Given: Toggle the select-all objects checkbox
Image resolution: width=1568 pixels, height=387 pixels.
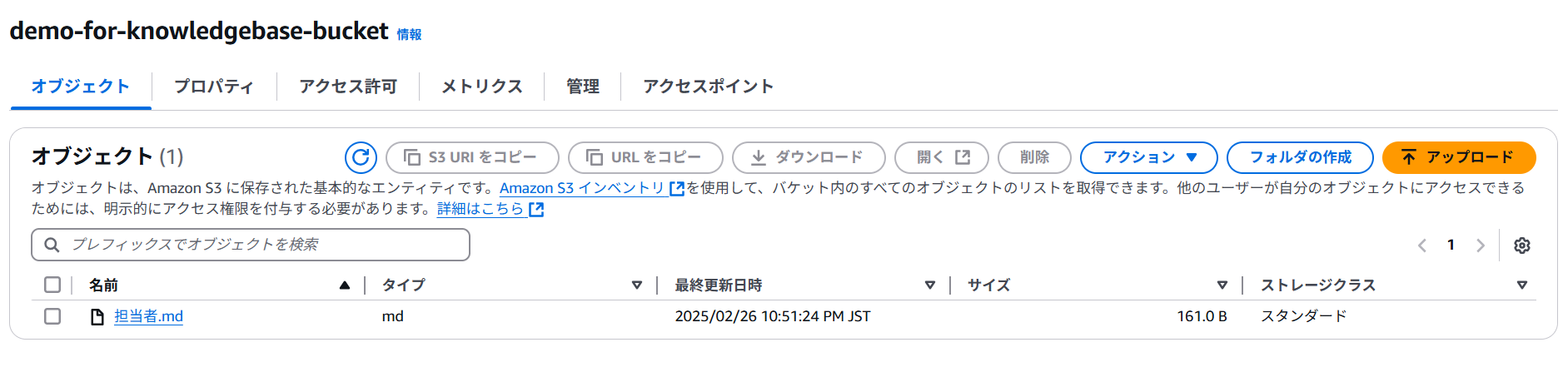Looking at the screenshot, I should (x=52, y=285).
